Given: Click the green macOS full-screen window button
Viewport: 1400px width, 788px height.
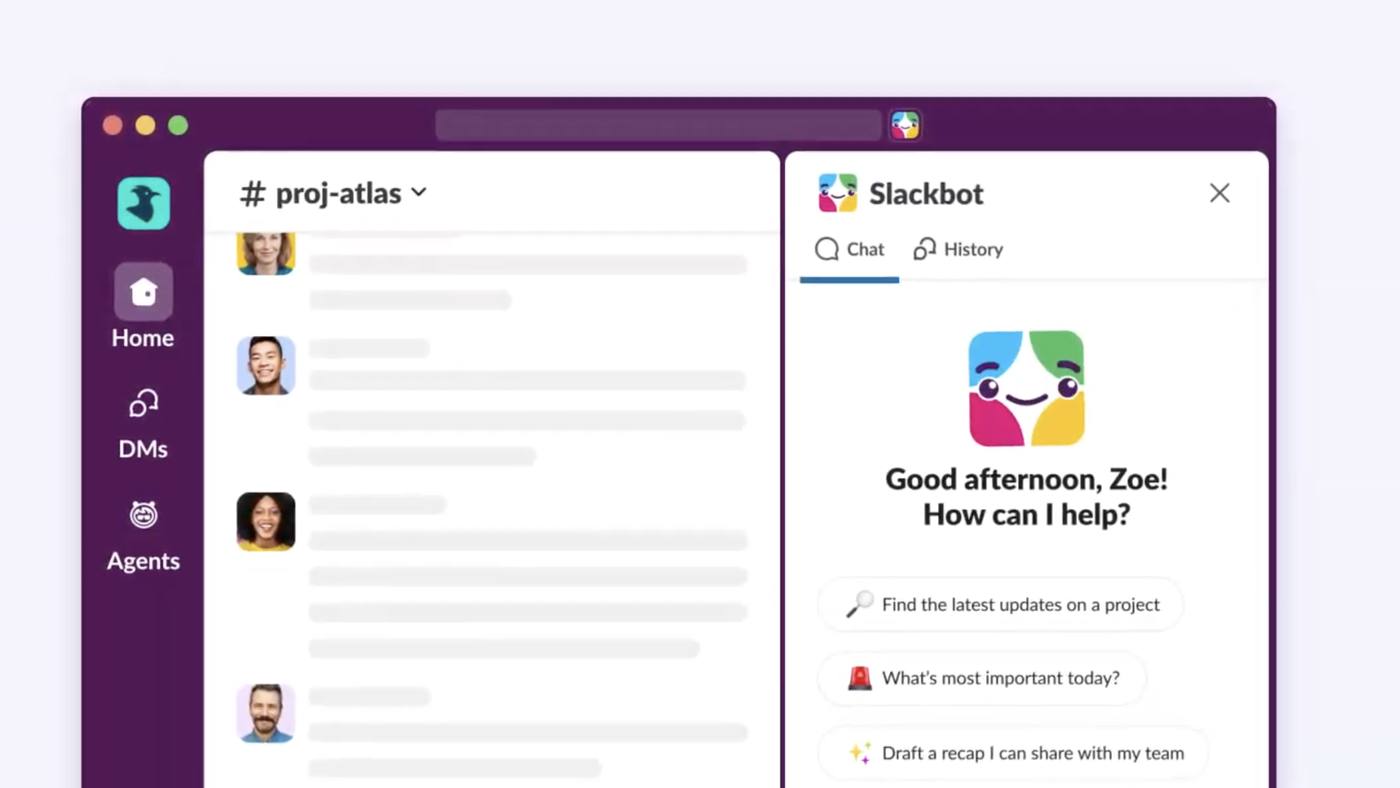Looking at the screenshot, I should point(178,125).
